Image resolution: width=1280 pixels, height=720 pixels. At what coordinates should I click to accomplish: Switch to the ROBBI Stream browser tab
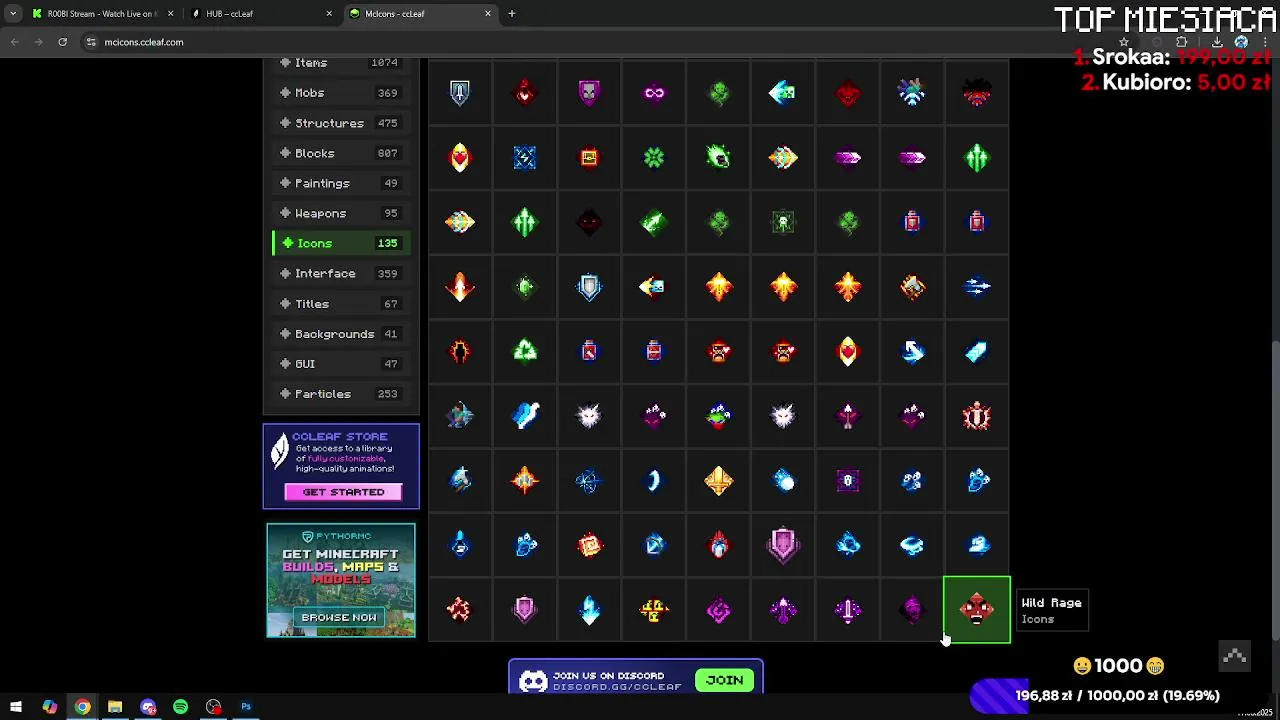pos(102,14)
